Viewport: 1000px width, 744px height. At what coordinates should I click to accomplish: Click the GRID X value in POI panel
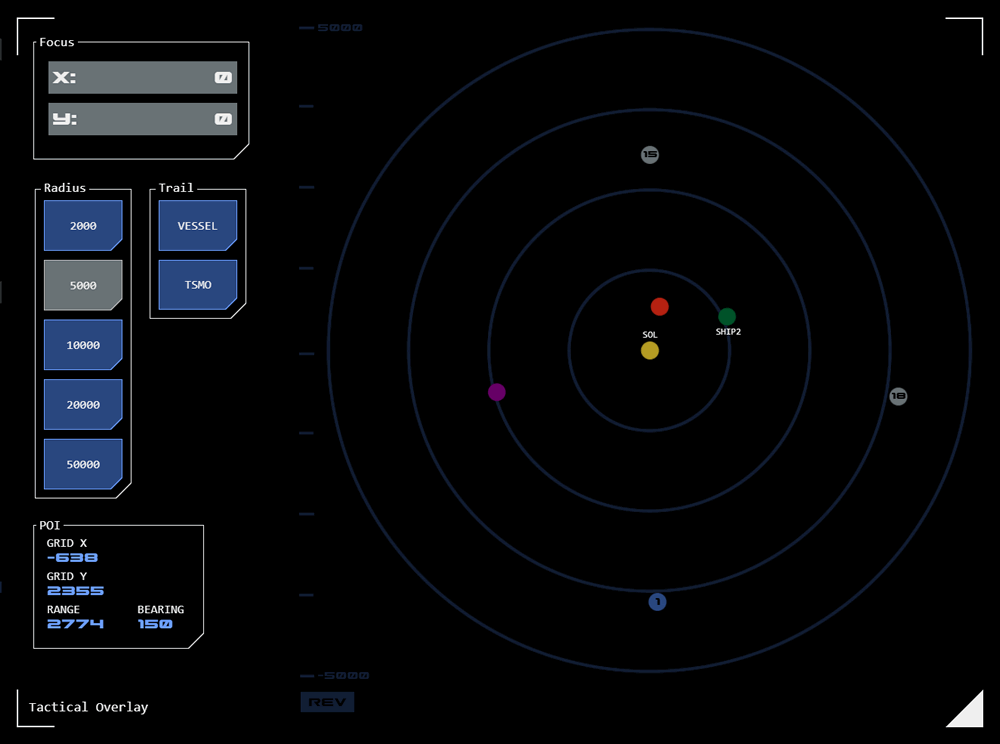tap(72, 558)
